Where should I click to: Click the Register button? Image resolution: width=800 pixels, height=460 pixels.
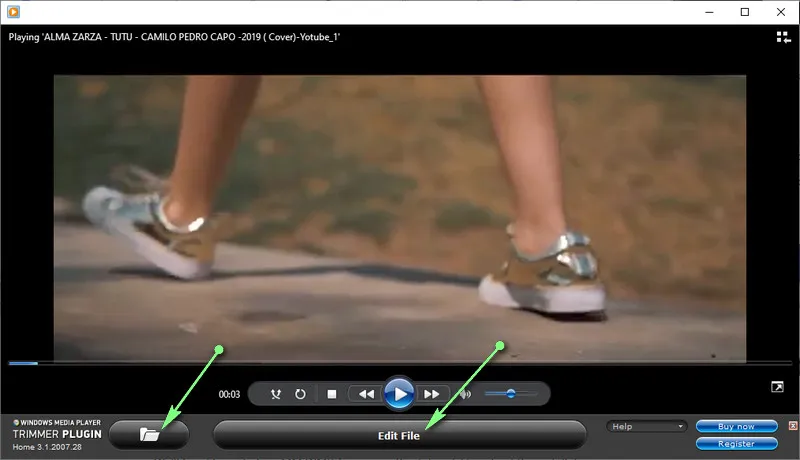pos(736,443)
